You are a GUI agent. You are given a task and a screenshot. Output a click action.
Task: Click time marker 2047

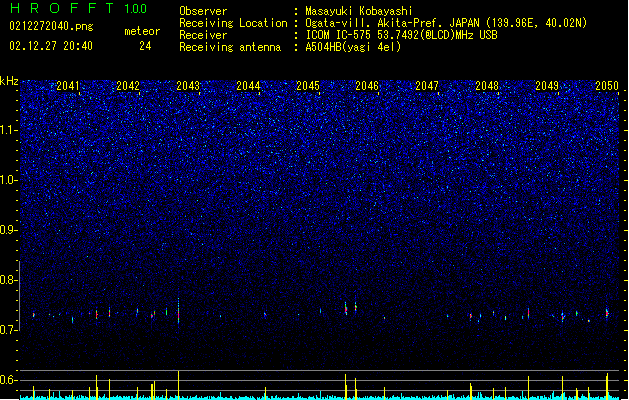tap(427, 85)
